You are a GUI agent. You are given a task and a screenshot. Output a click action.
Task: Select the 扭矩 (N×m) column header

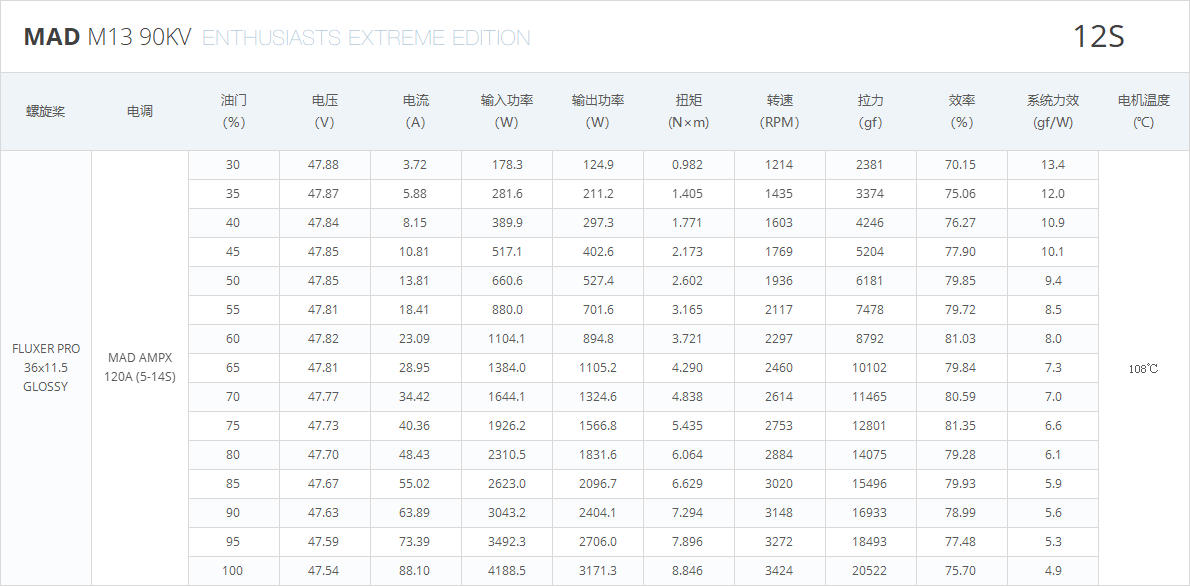(x=689, y=111)
